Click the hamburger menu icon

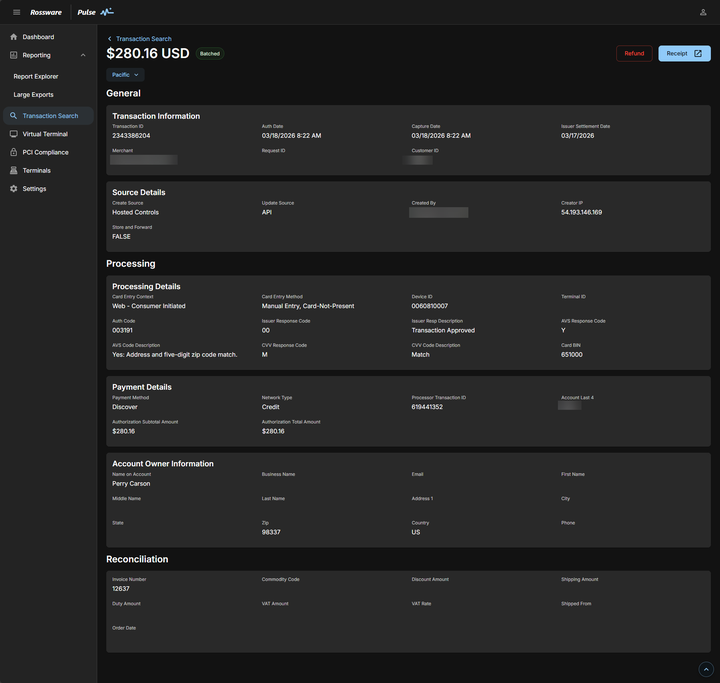[x=16, y=12]
